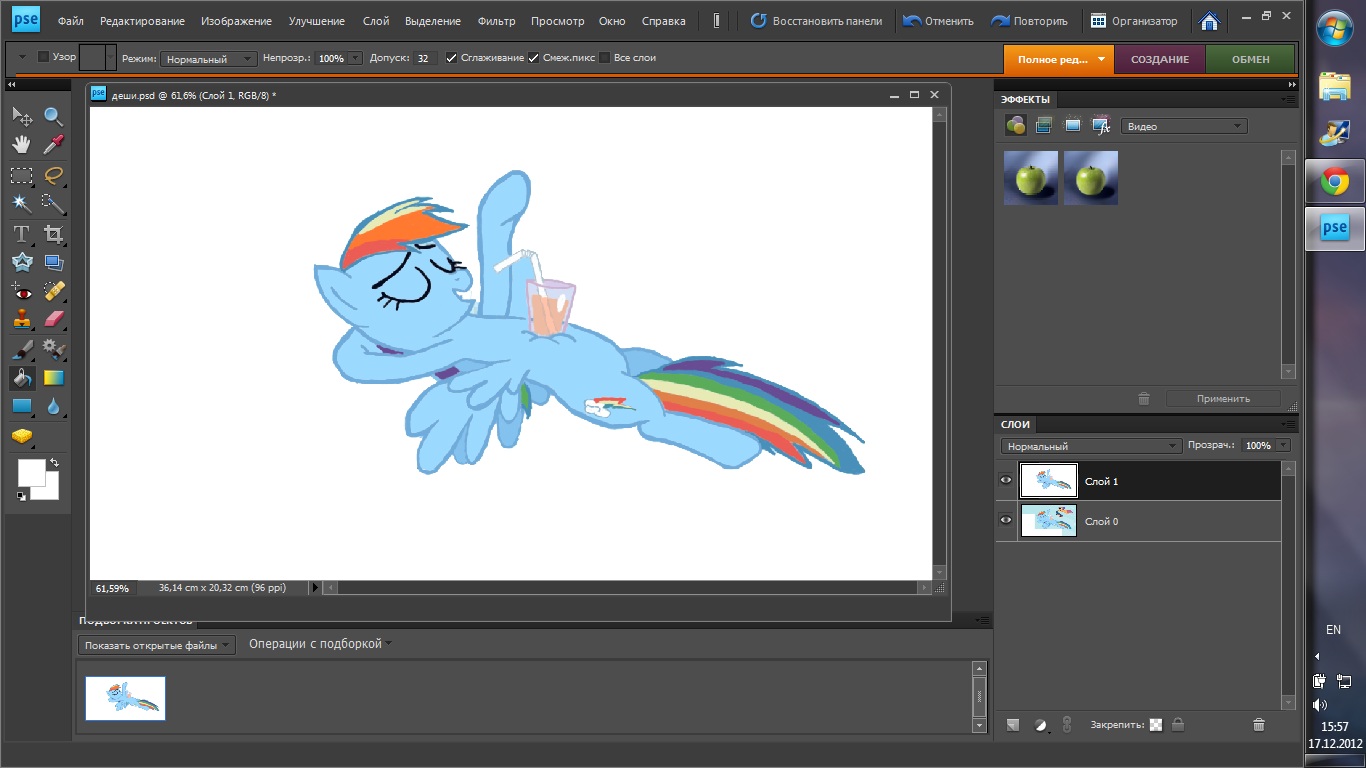The image size is (1366, 768).
Task: Click the Восстановить панели button
Action: (x=816, y=21)
